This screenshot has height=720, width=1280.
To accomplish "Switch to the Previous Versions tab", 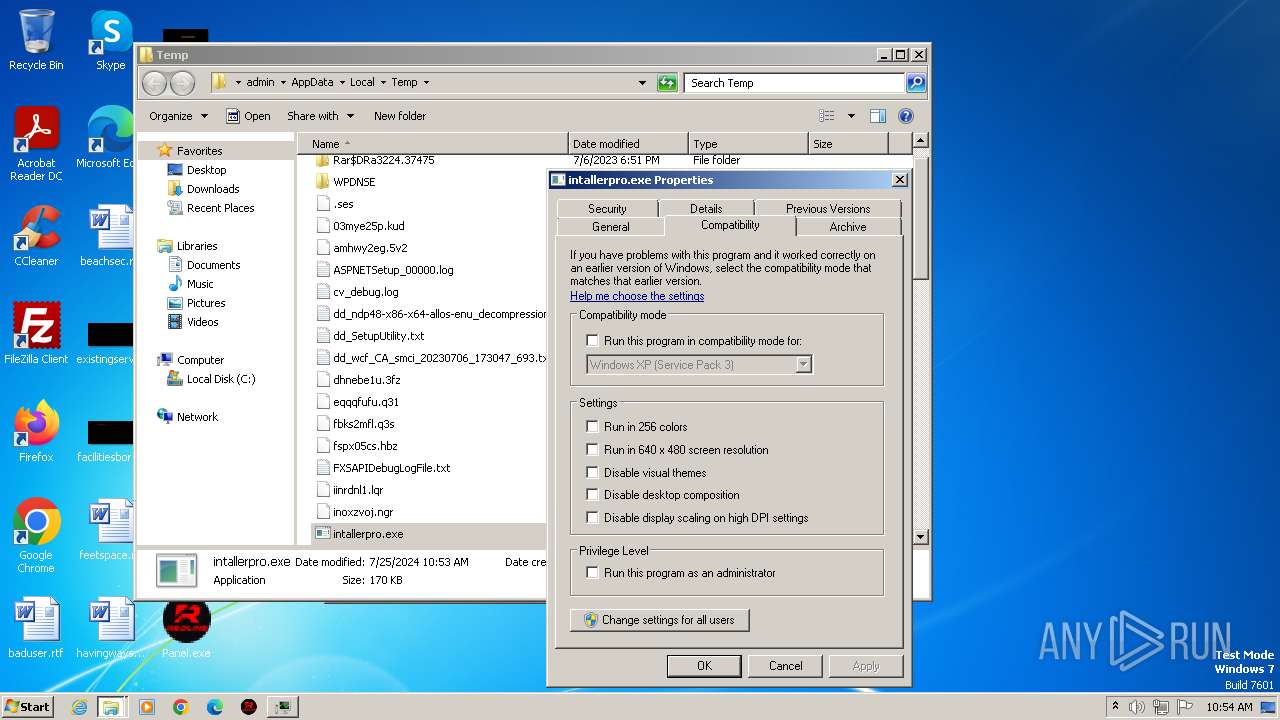I will pos(828,208).
